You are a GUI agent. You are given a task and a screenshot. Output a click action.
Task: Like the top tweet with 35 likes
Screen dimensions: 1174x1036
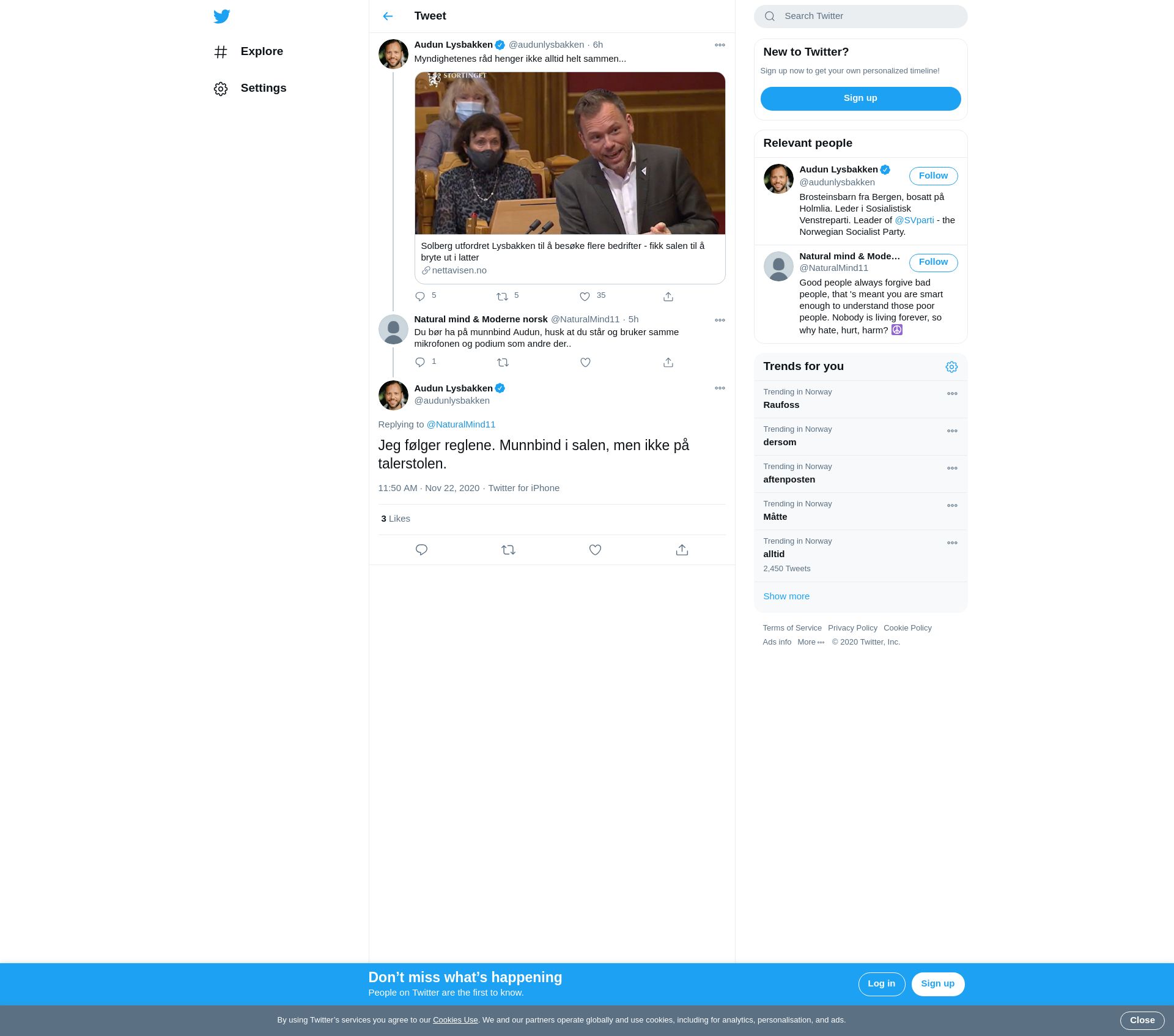585,297
